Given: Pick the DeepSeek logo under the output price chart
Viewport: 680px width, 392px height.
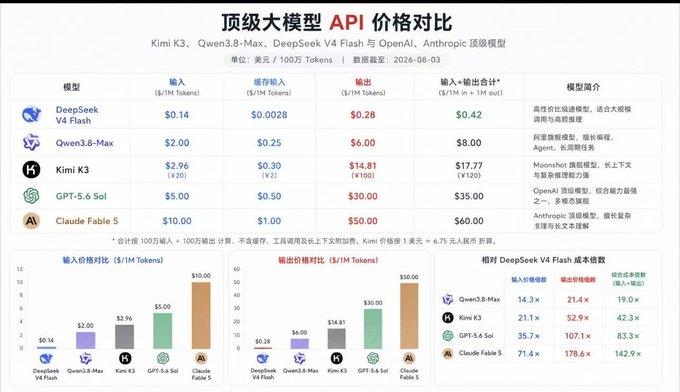Looking at the screenshot, I should [x=263, y=359].
